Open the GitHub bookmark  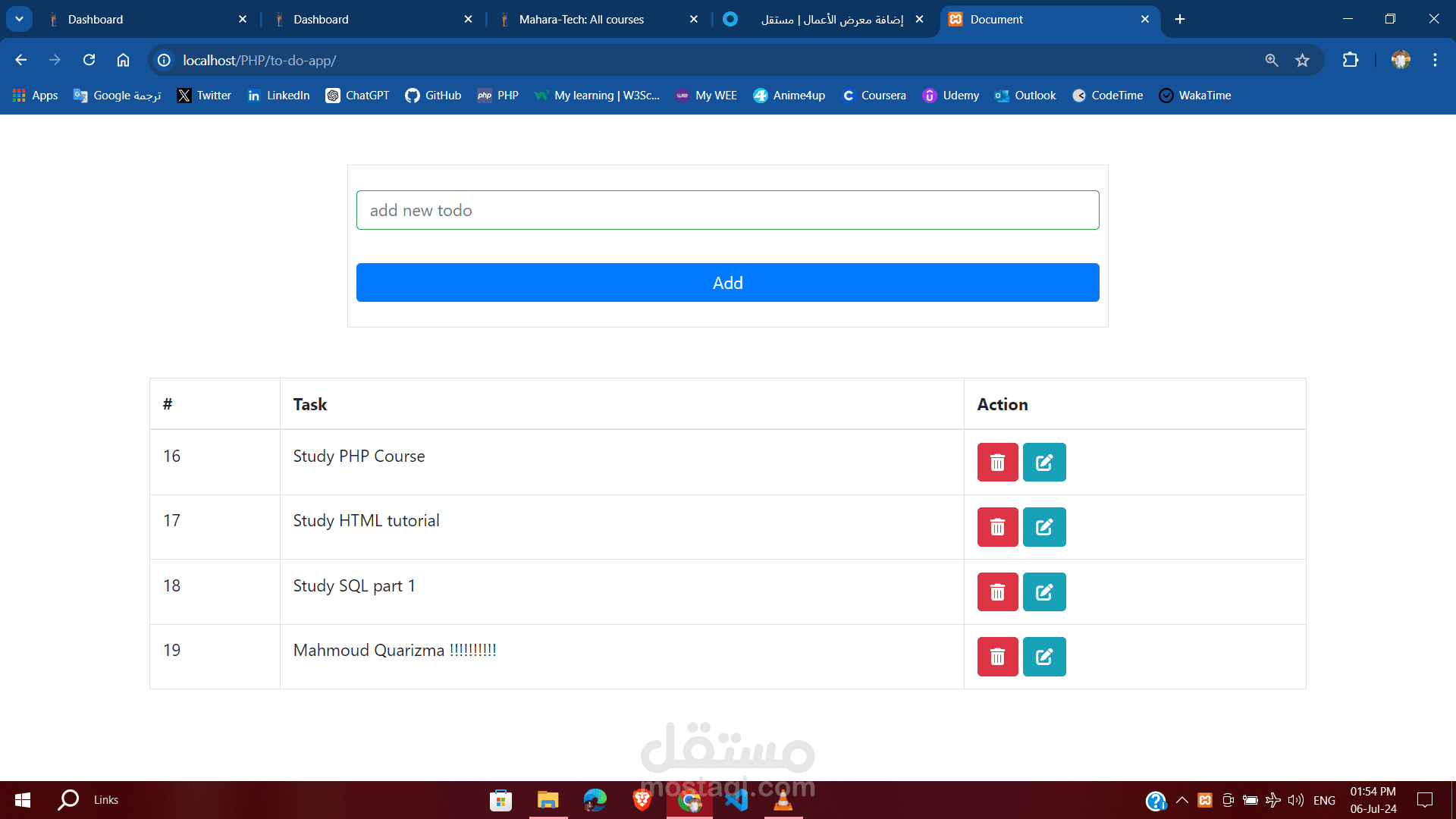(433, 96)
